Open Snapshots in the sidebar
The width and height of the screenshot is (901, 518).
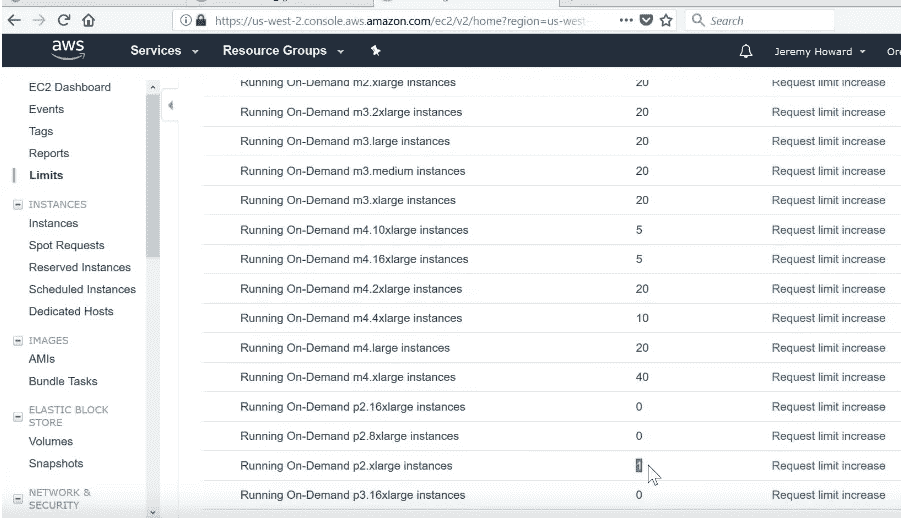[x=56, y=463]
